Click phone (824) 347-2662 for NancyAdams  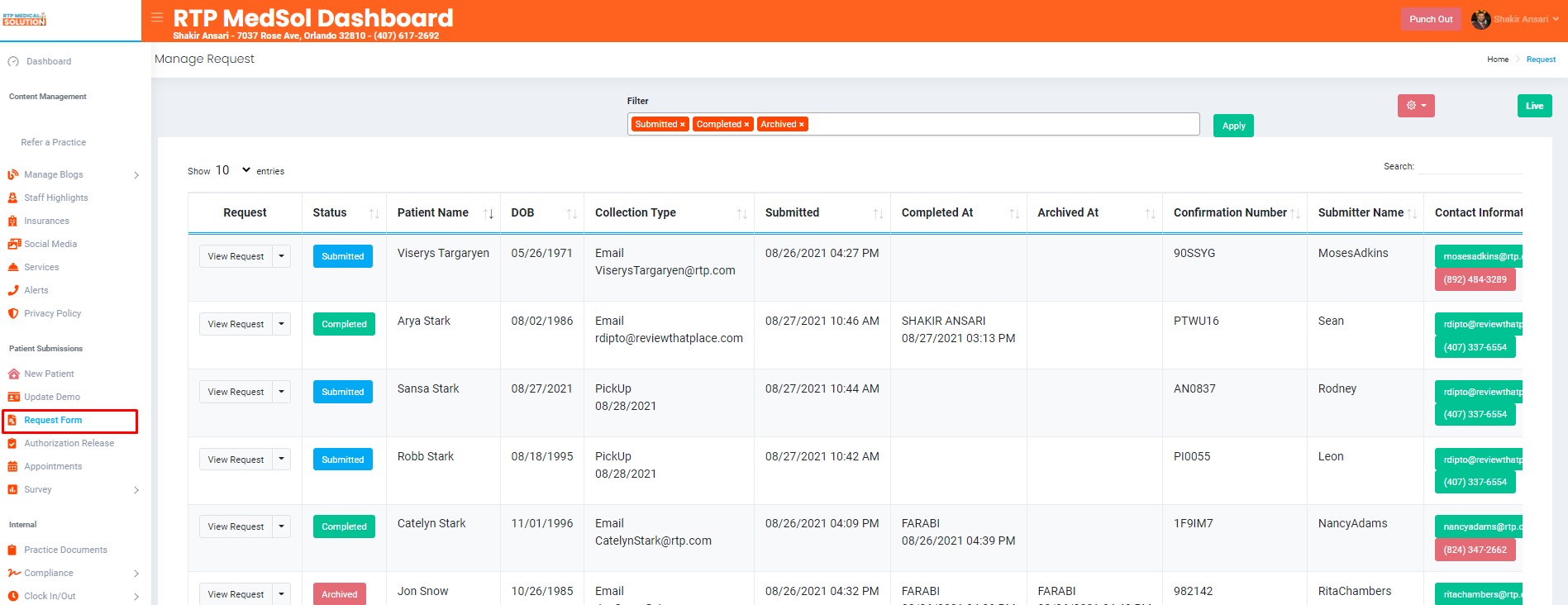click(x=1475, y=550)
